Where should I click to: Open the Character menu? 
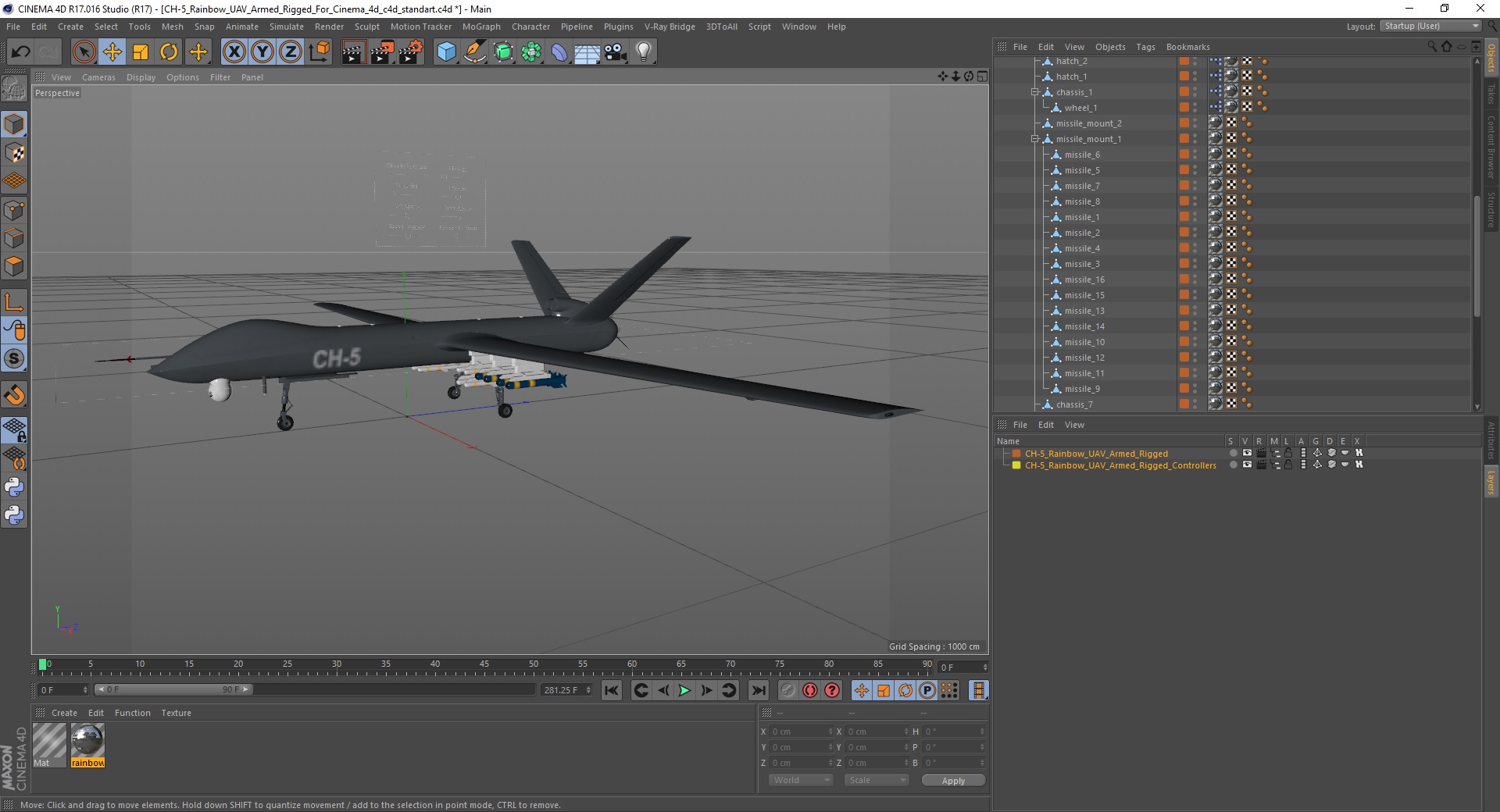530,27
